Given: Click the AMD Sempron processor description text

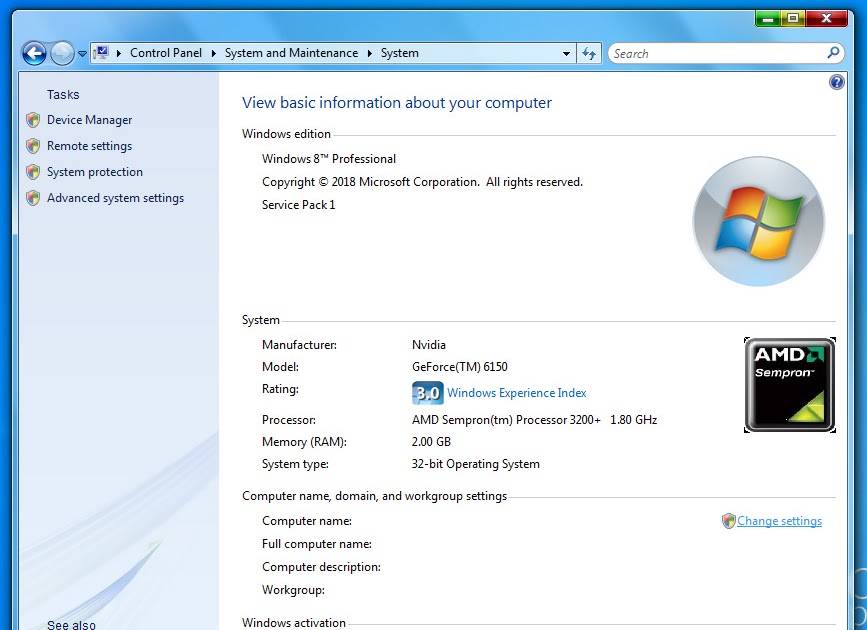Looking at the screenshot, I should click(x=534, y=420).
